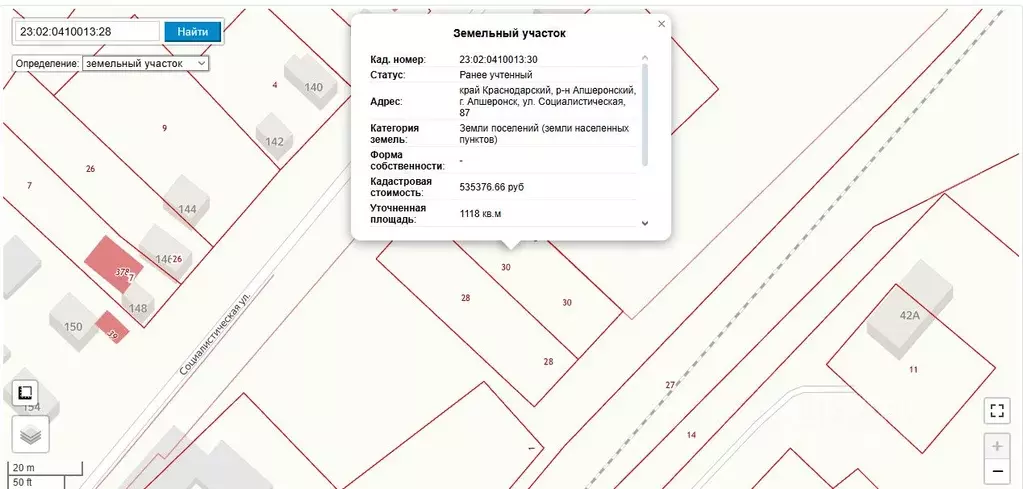Open the measurement ruler tool
This screenshot has width=1023, height=489.
tap(26, 393)
